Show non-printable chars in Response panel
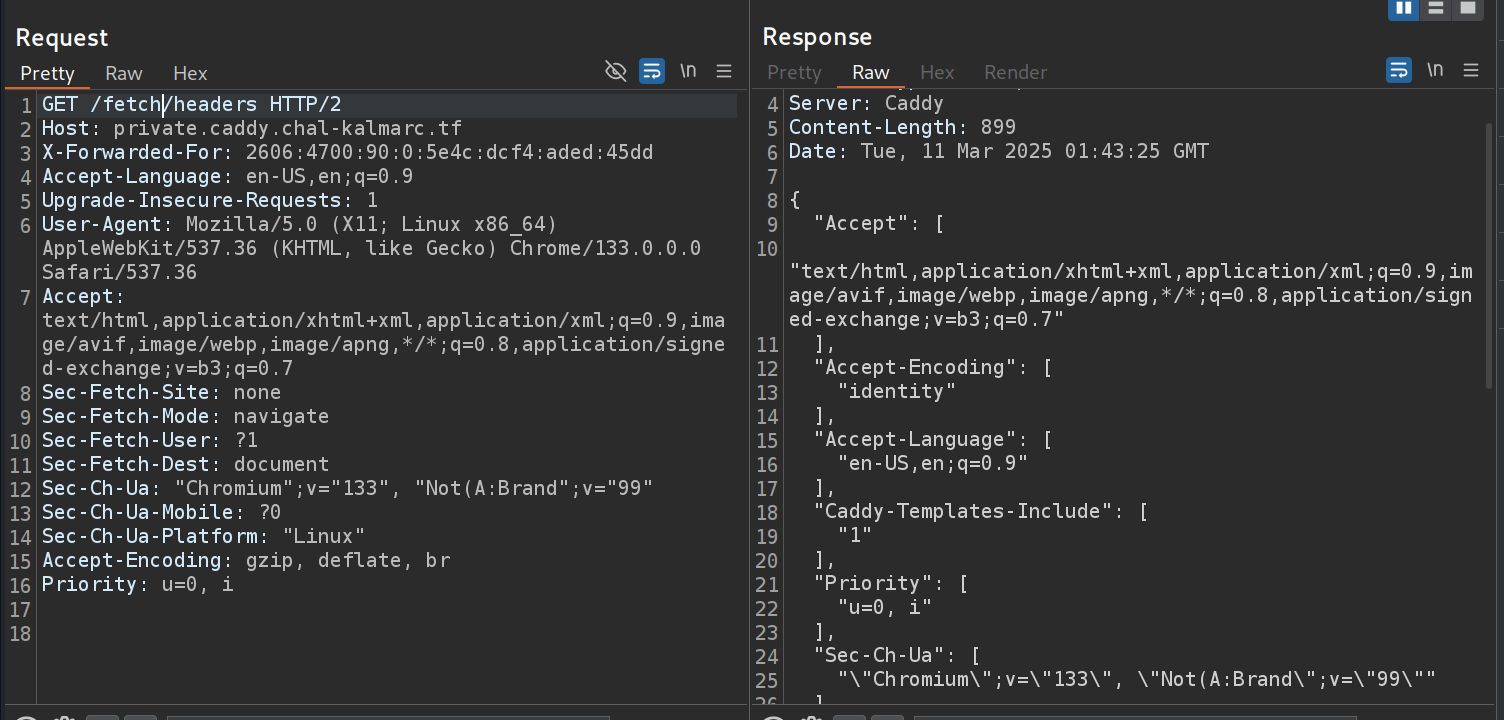Image resolution: width=1504 pixels, height=720 pixels. 1435,70
